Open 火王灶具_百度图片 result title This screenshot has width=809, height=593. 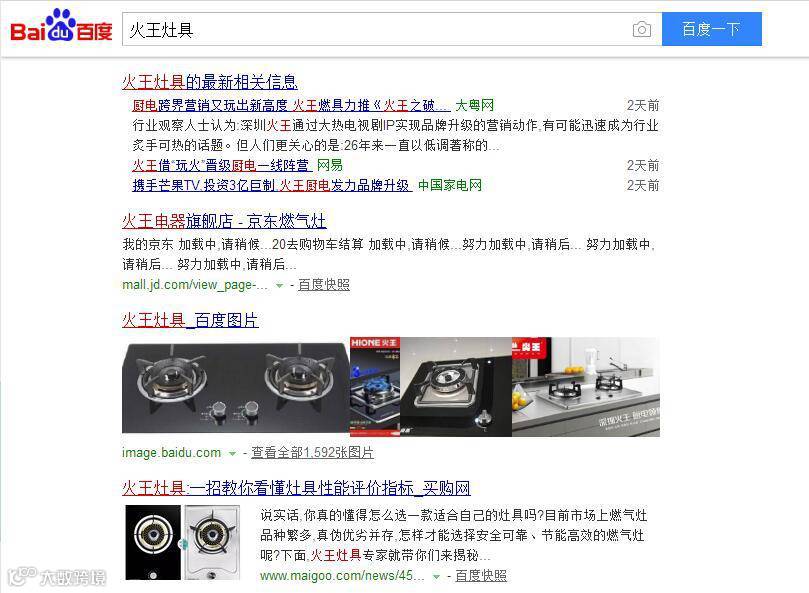coord(190,320)
